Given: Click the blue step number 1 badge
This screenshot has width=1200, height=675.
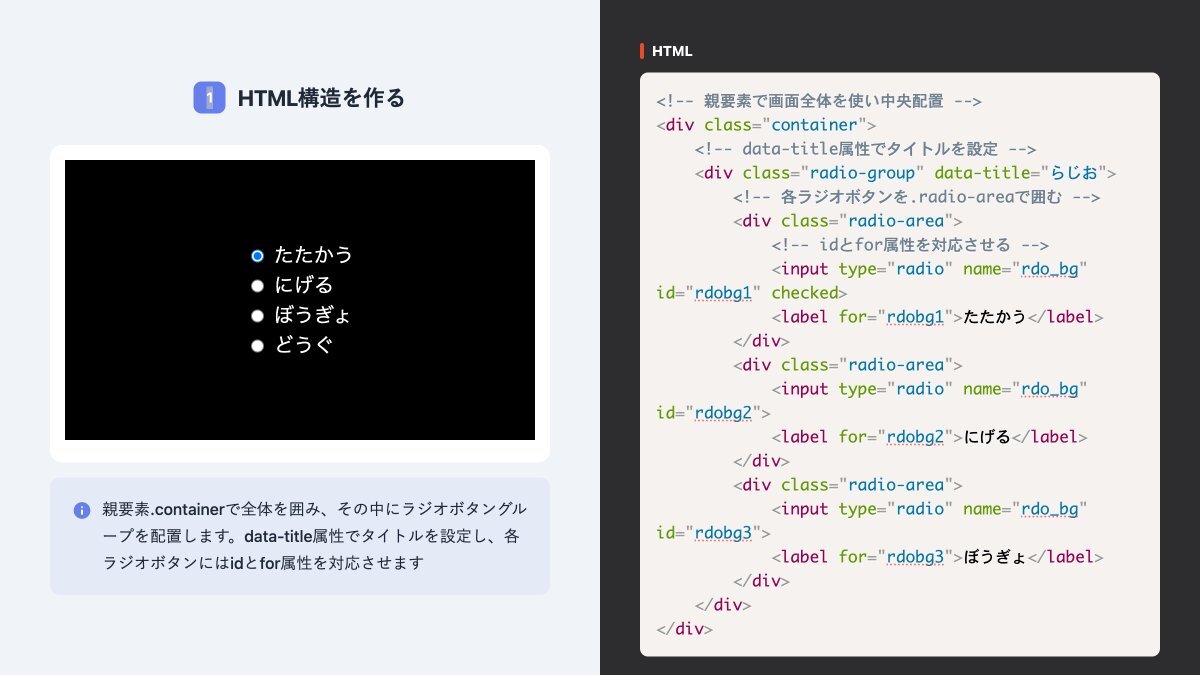Looking at the screenshot, I should click(x=209, y=98).
